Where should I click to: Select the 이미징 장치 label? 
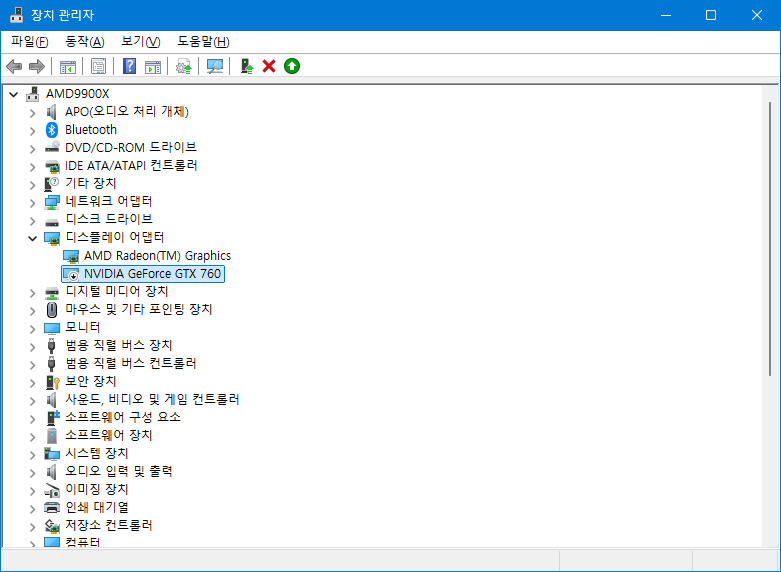[x=97, y=489]
